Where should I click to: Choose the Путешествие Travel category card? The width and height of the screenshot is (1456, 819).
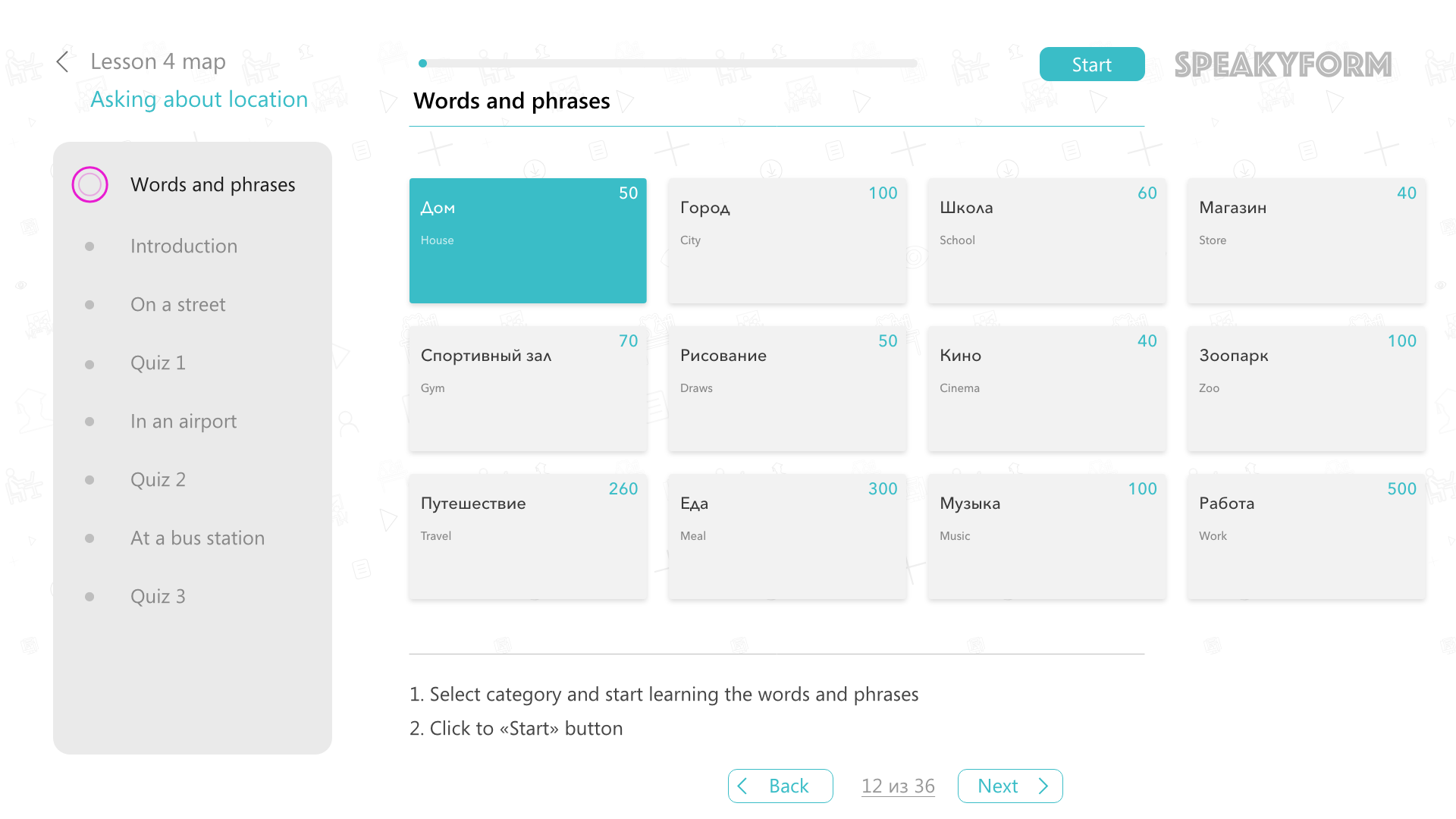[x=528, y=537]
